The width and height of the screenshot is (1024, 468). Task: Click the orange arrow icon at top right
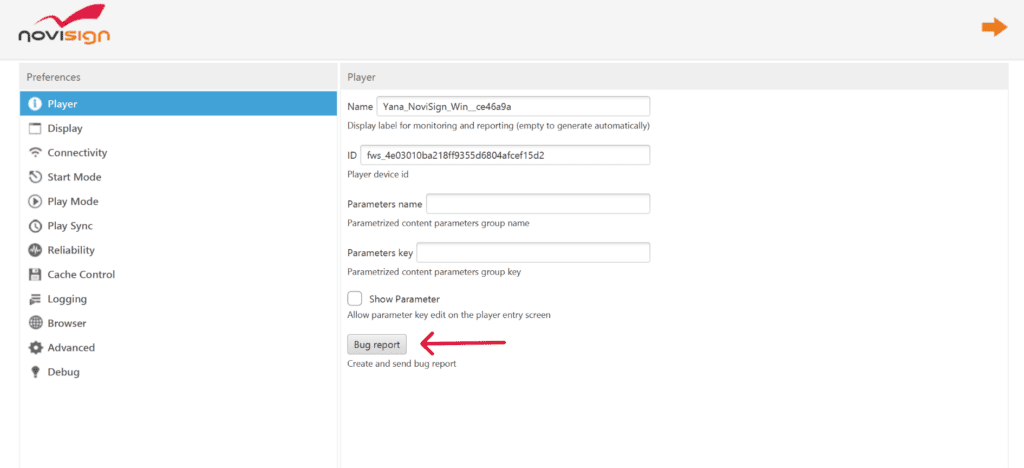[993, 27]
